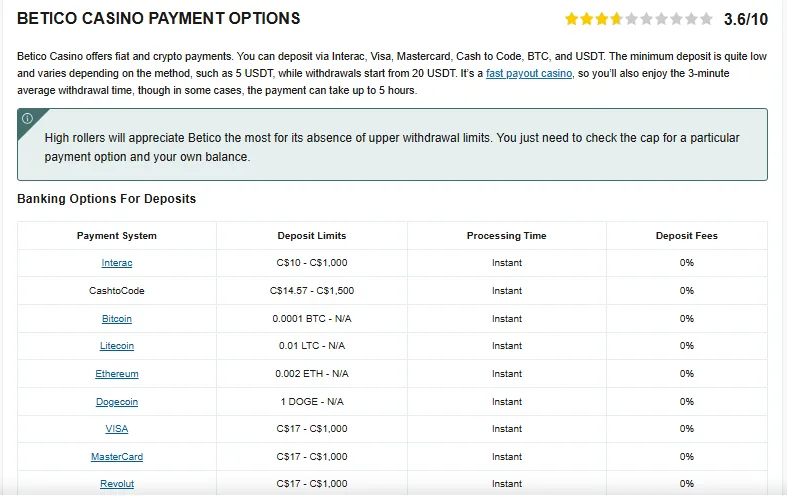Click the 0% fee in Revolut row
Screen dimensions: 787x496
coord(687,484)
